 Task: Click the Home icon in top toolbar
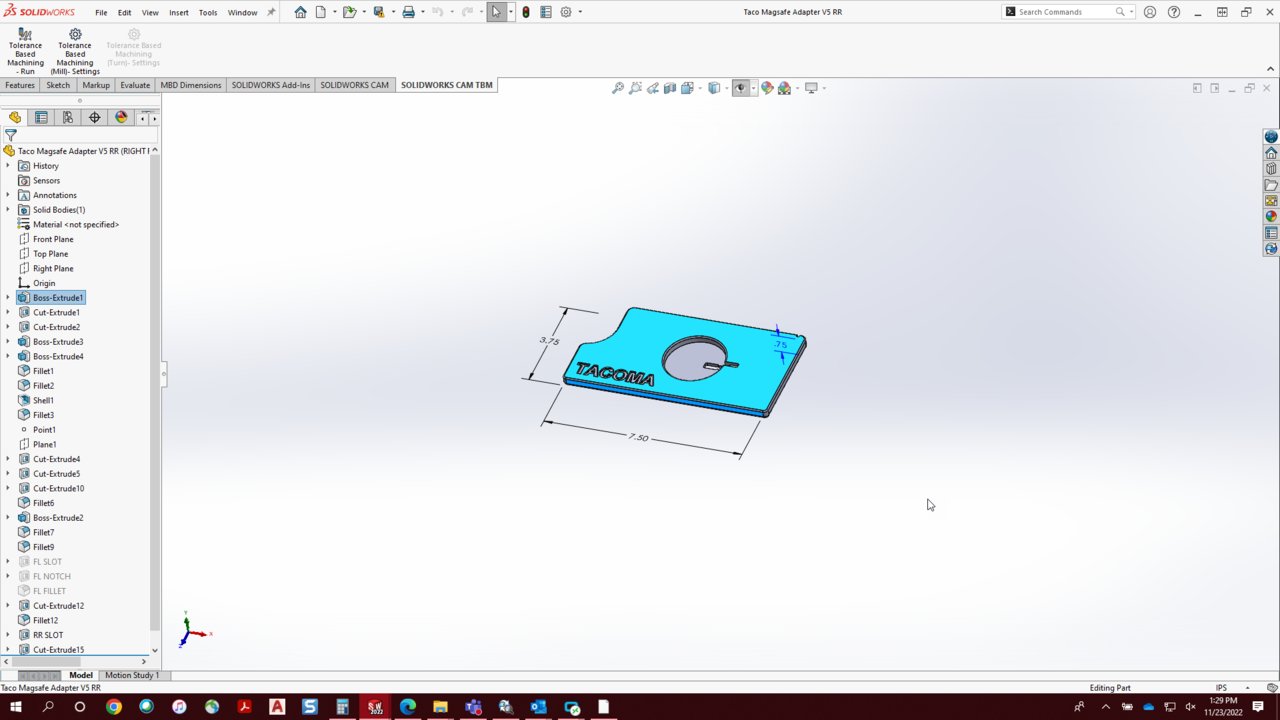(301, 12)
